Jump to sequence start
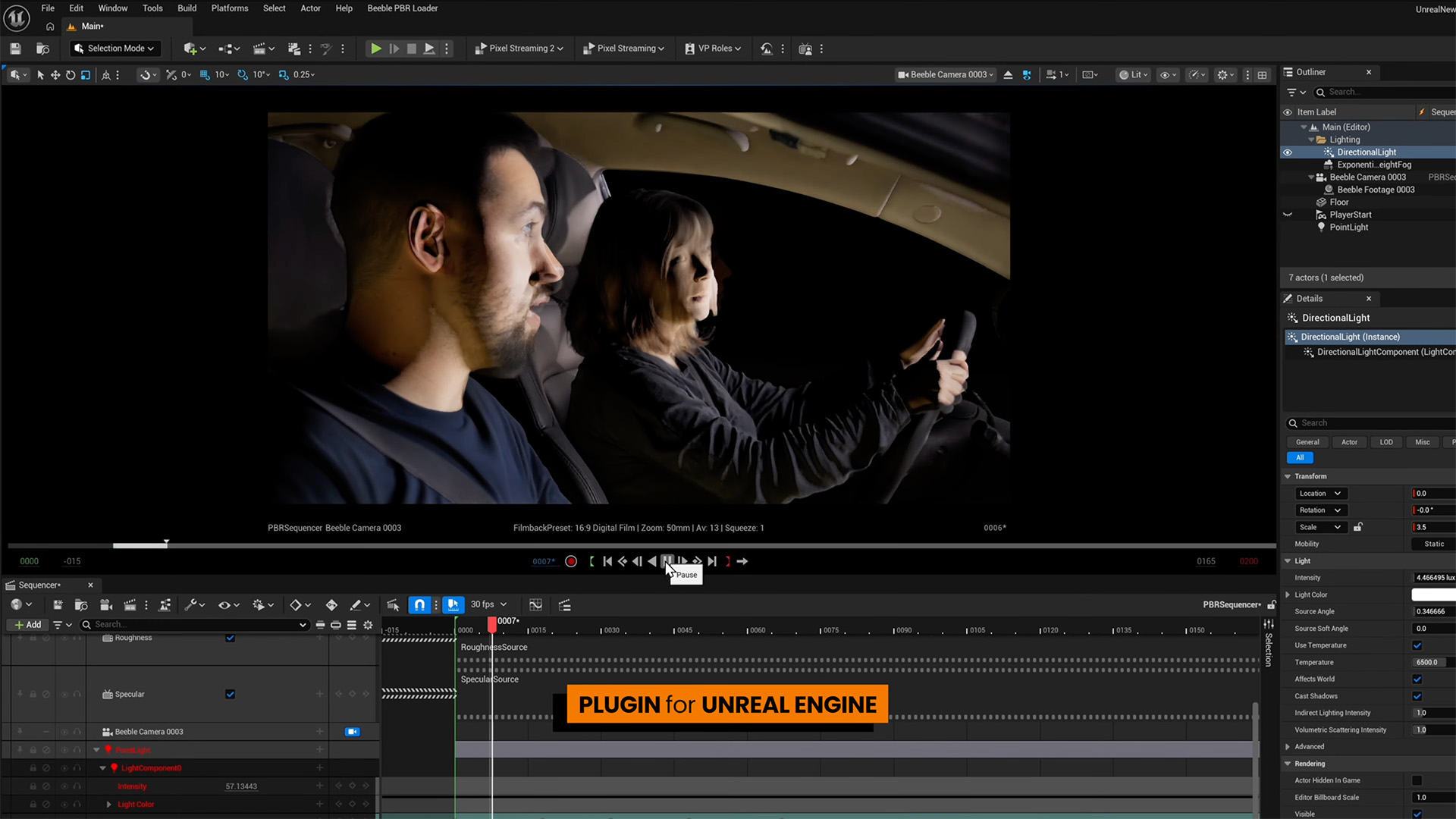This screenshot has height=819, width=1456. coord(607,561)
